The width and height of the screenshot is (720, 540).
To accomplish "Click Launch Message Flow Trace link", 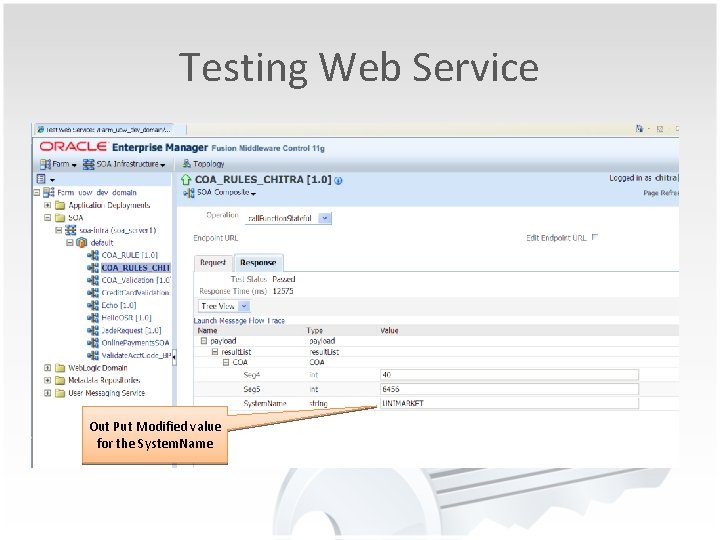I will click(x=239, y=321).
